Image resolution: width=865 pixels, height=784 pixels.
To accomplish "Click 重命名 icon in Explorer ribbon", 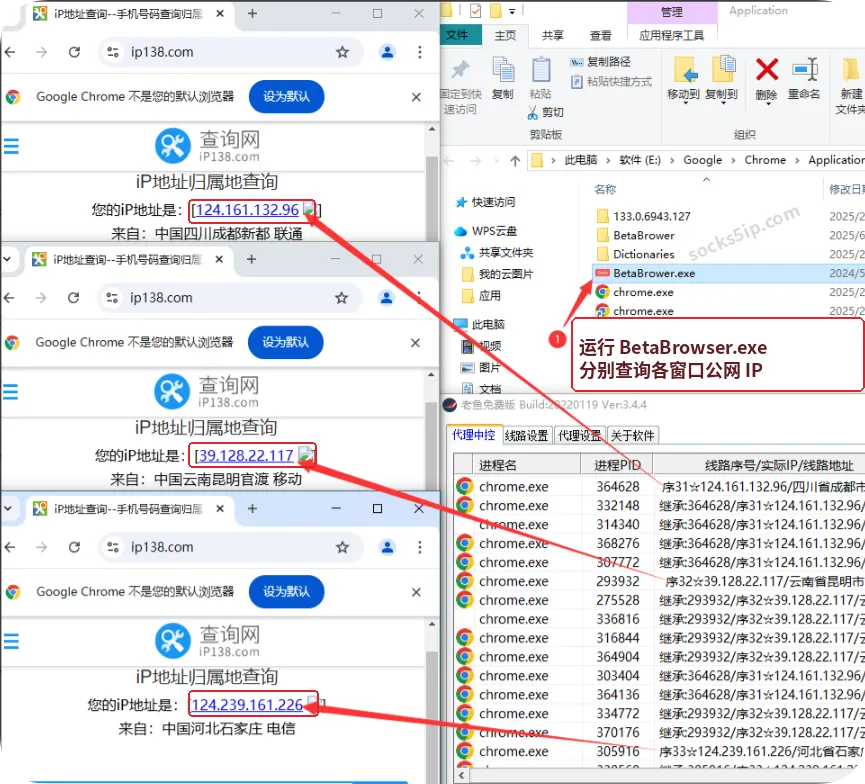I will click(x=804, y=70).
